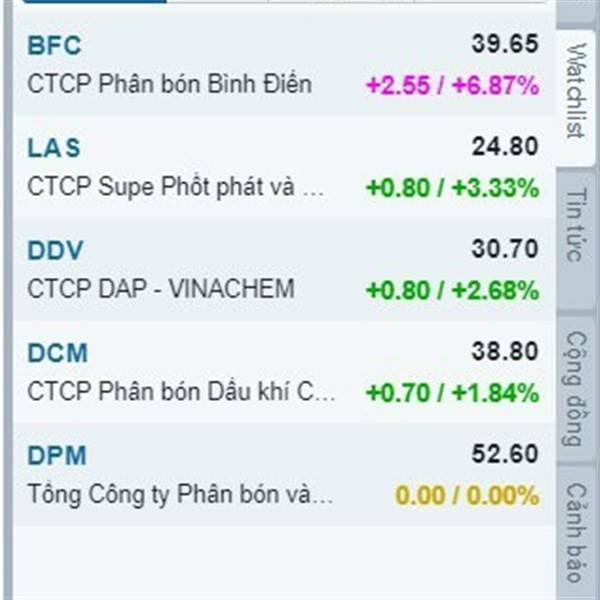Open the DDV stock ticker

[x=55, y=250]
